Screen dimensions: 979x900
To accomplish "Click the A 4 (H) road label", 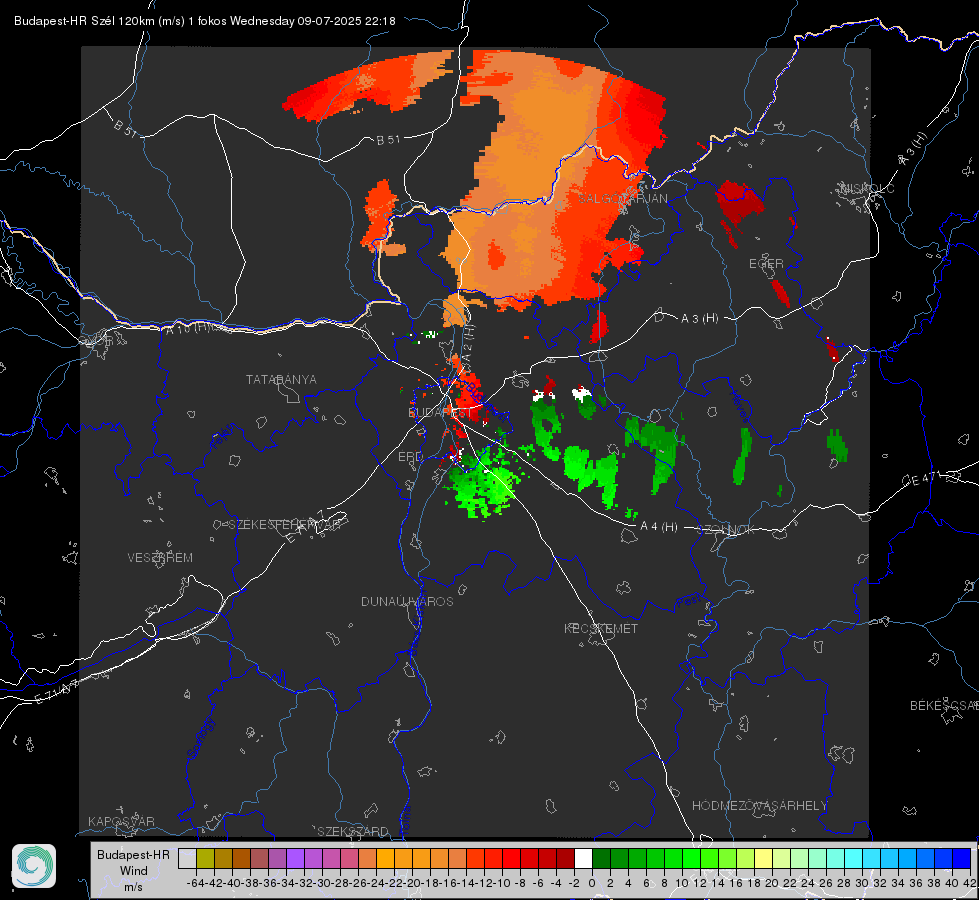I will click(x=659, y=527).
